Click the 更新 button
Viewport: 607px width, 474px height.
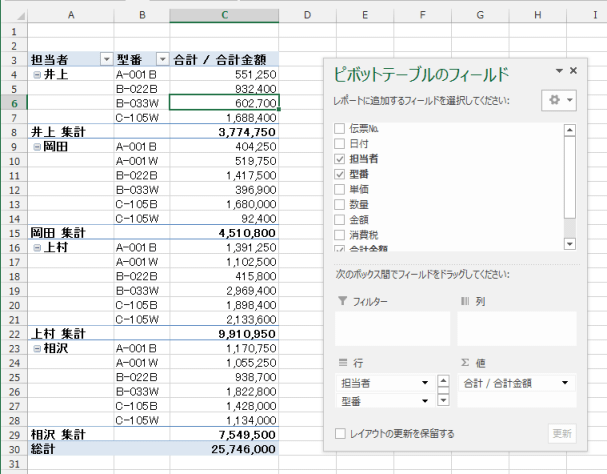[x=563, y=434]
